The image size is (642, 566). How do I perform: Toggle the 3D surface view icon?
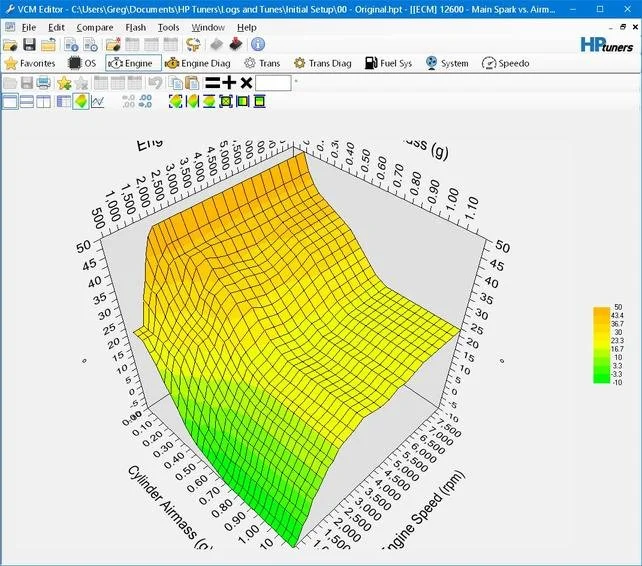pos(81,102)
